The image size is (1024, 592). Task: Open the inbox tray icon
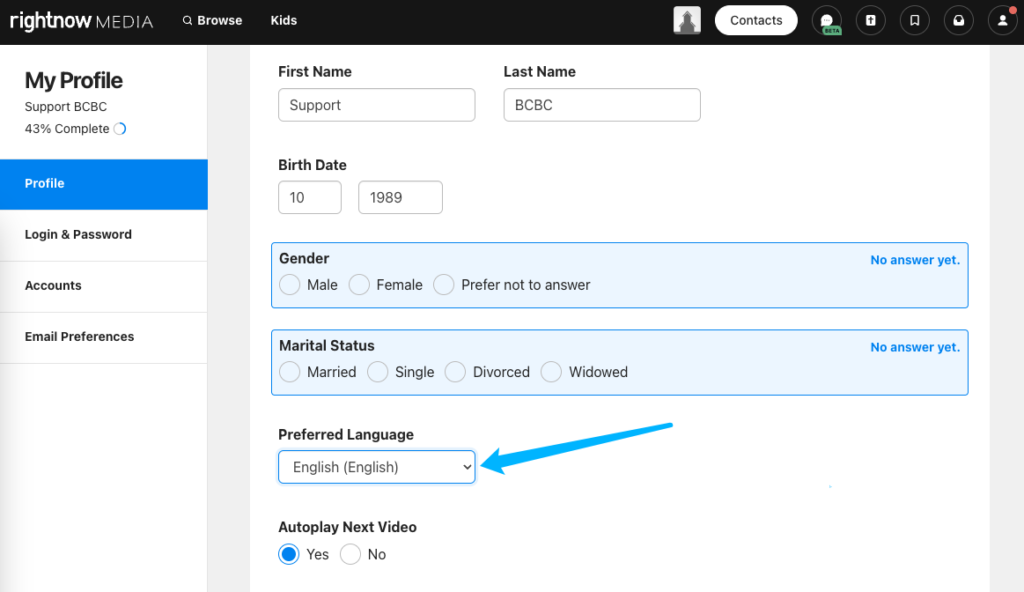959,20
